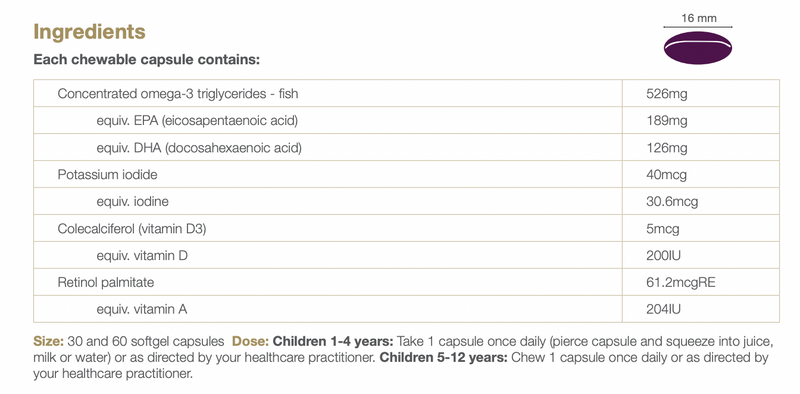Click the purple capsule image
800x394 pixels.
(698, 48)
